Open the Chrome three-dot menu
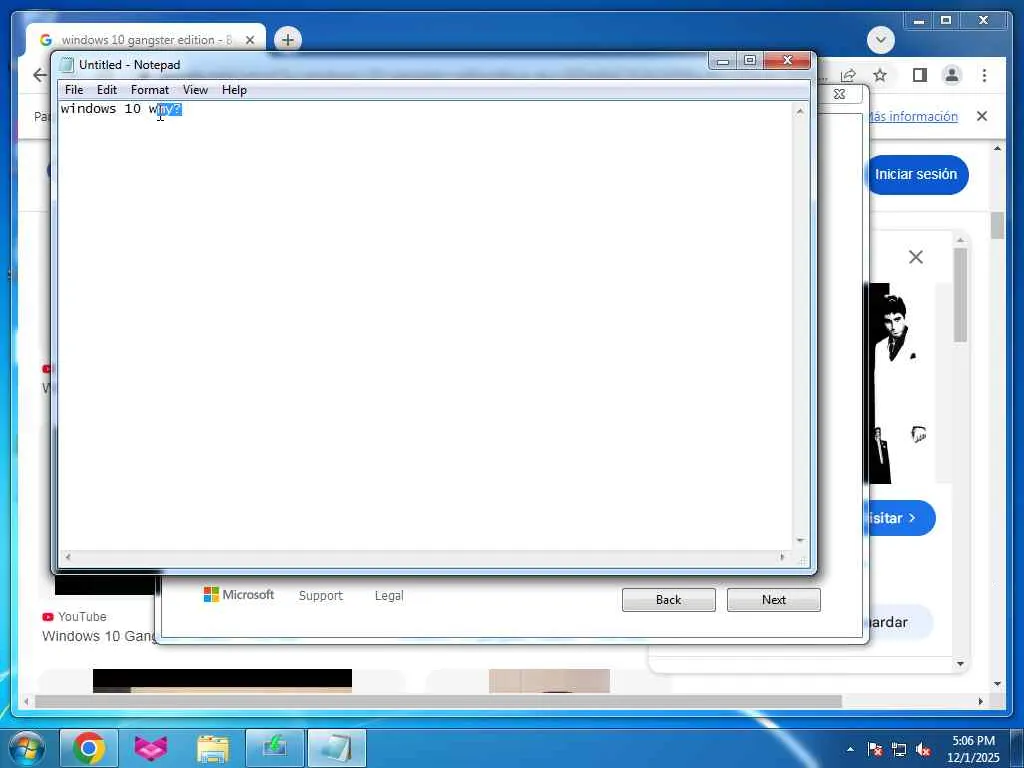This screenshot has height=768, width=1024. click(984, 75)
